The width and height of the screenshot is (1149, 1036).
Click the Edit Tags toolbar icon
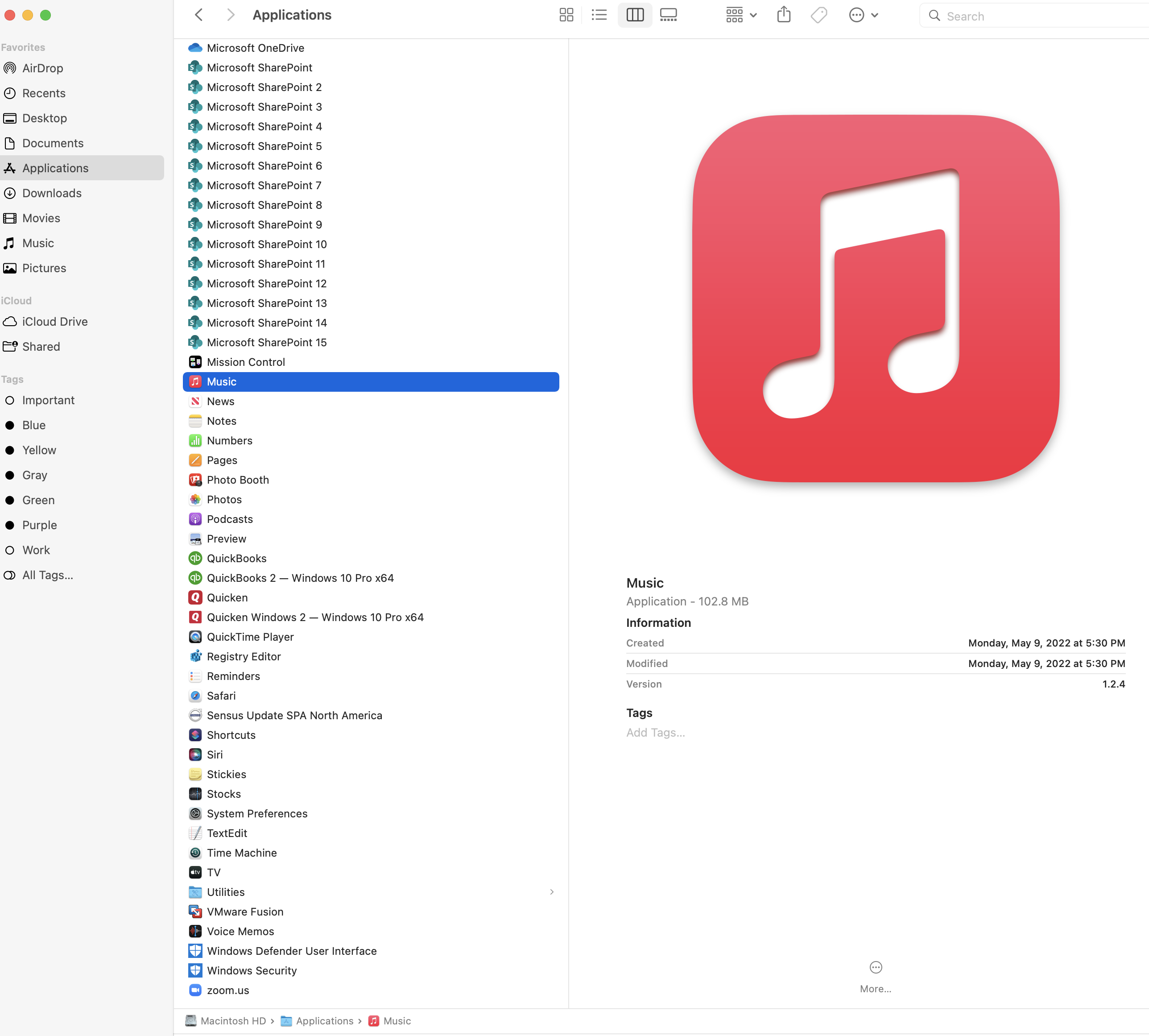coord(818,15)
